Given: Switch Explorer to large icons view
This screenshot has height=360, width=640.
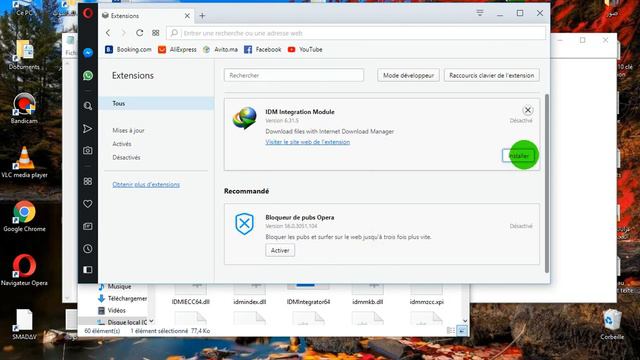Looking at the screenshot, I should click(462, 331).
